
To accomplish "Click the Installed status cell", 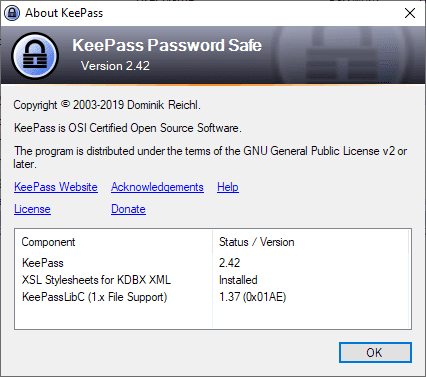I will tap(238, 280).
